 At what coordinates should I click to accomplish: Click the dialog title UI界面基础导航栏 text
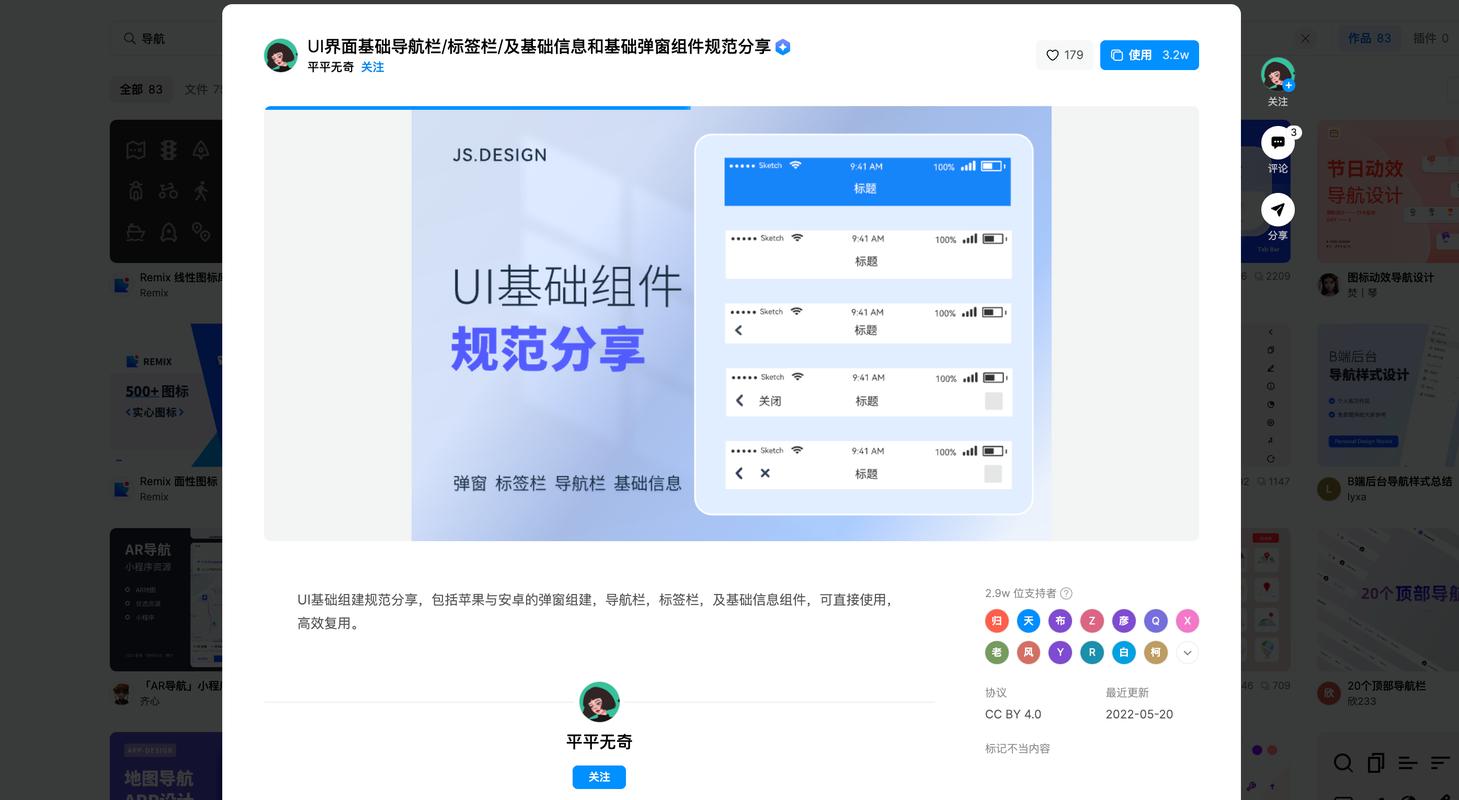(539, 47)
